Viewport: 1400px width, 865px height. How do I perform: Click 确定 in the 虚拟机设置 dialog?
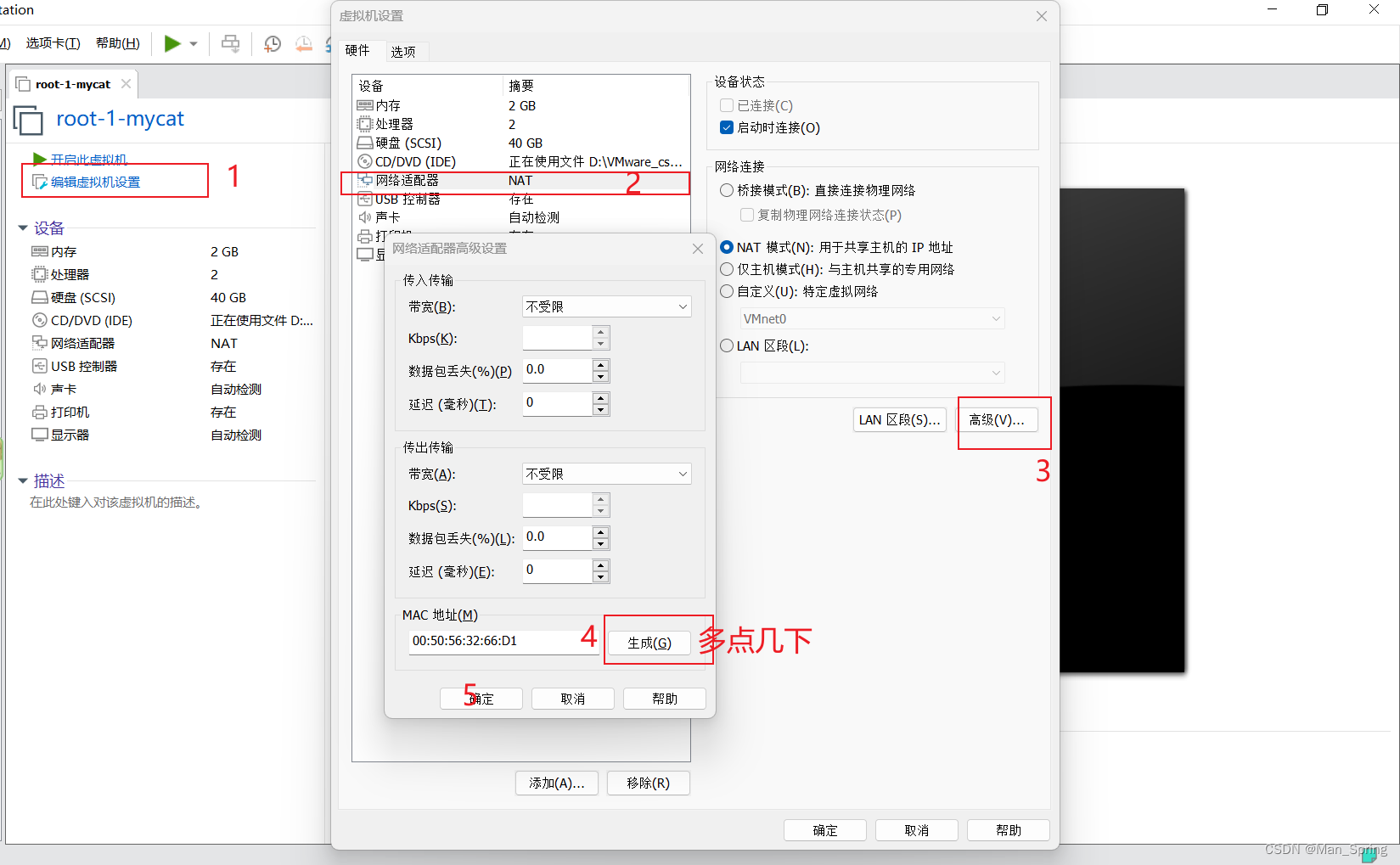825,830
